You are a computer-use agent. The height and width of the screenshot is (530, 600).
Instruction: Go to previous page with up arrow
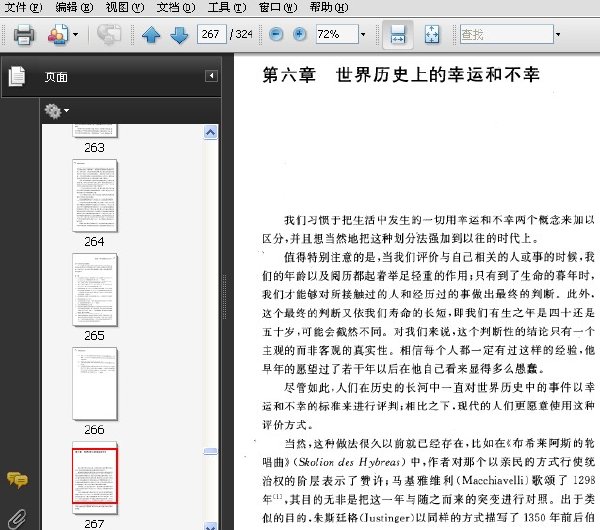151,35
